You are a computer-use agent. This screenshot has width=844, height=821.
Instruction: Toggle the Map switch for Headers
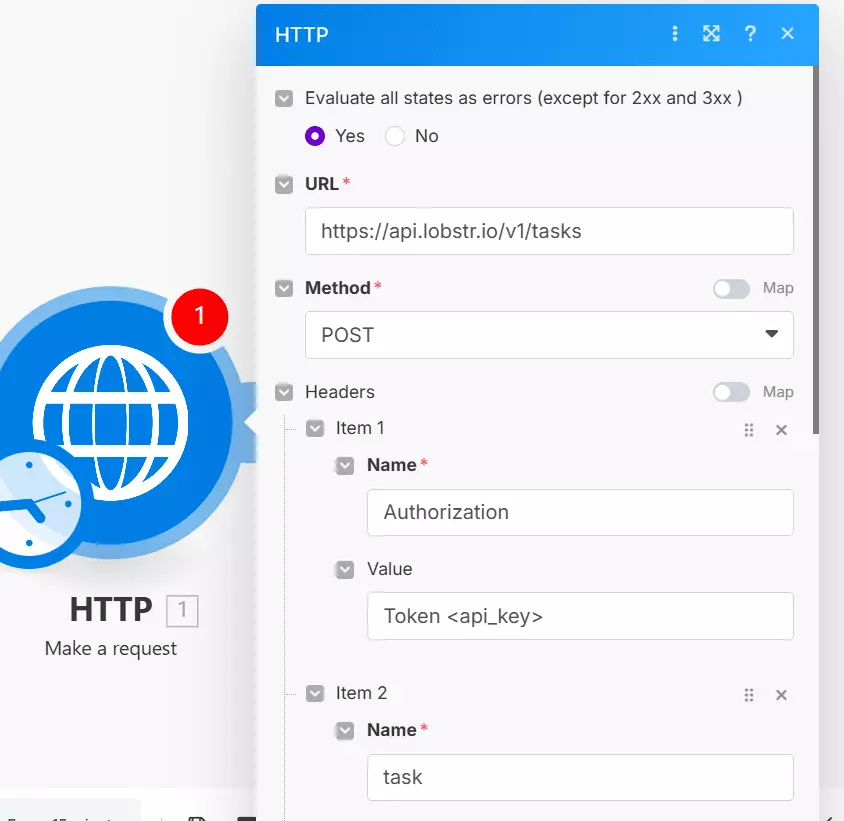tap(731, 392)
